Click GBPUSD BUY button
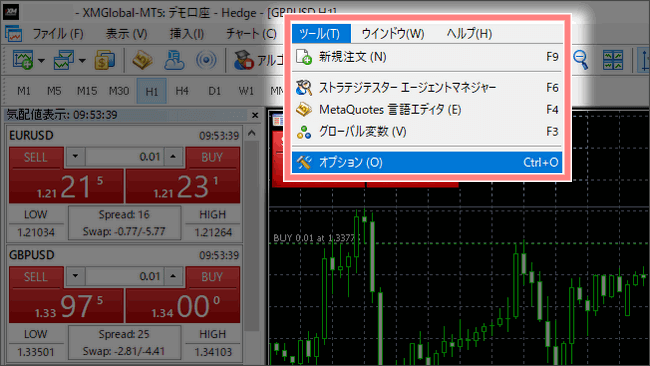 click(212, 277)
